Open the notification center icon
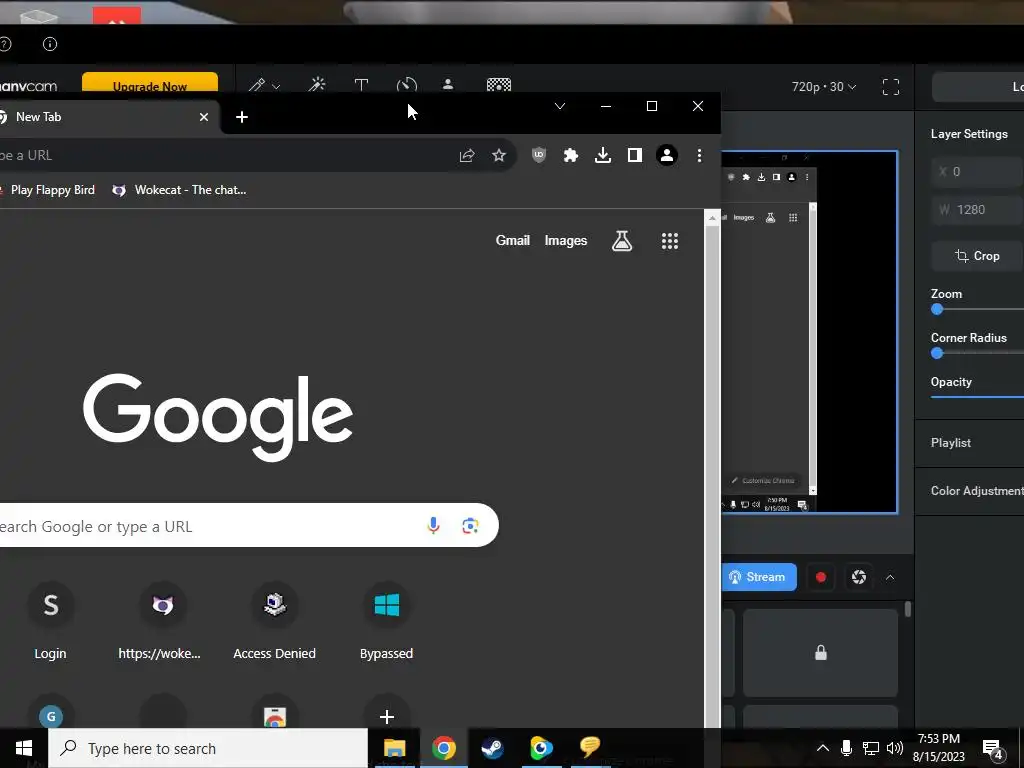 [x=993, y=748]
